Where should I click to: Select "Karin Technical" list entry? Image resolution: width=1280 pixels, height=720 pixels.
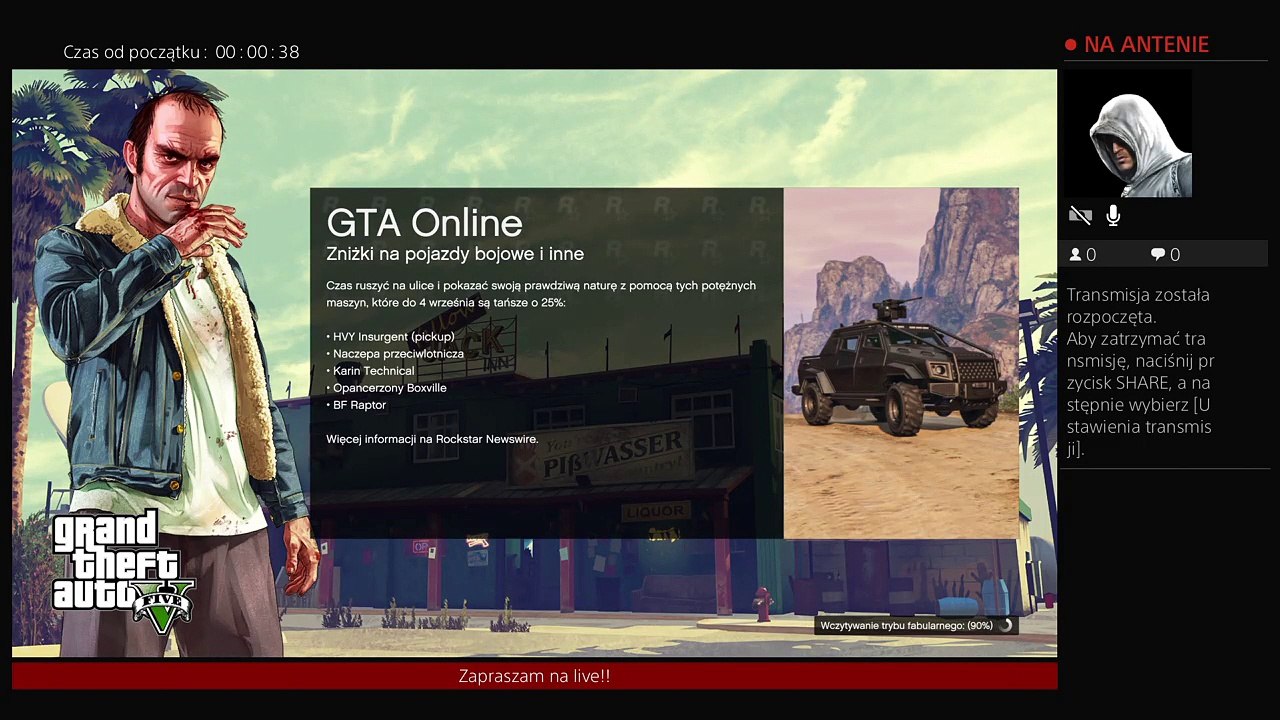pyautogui.click(x=370, y=371)
